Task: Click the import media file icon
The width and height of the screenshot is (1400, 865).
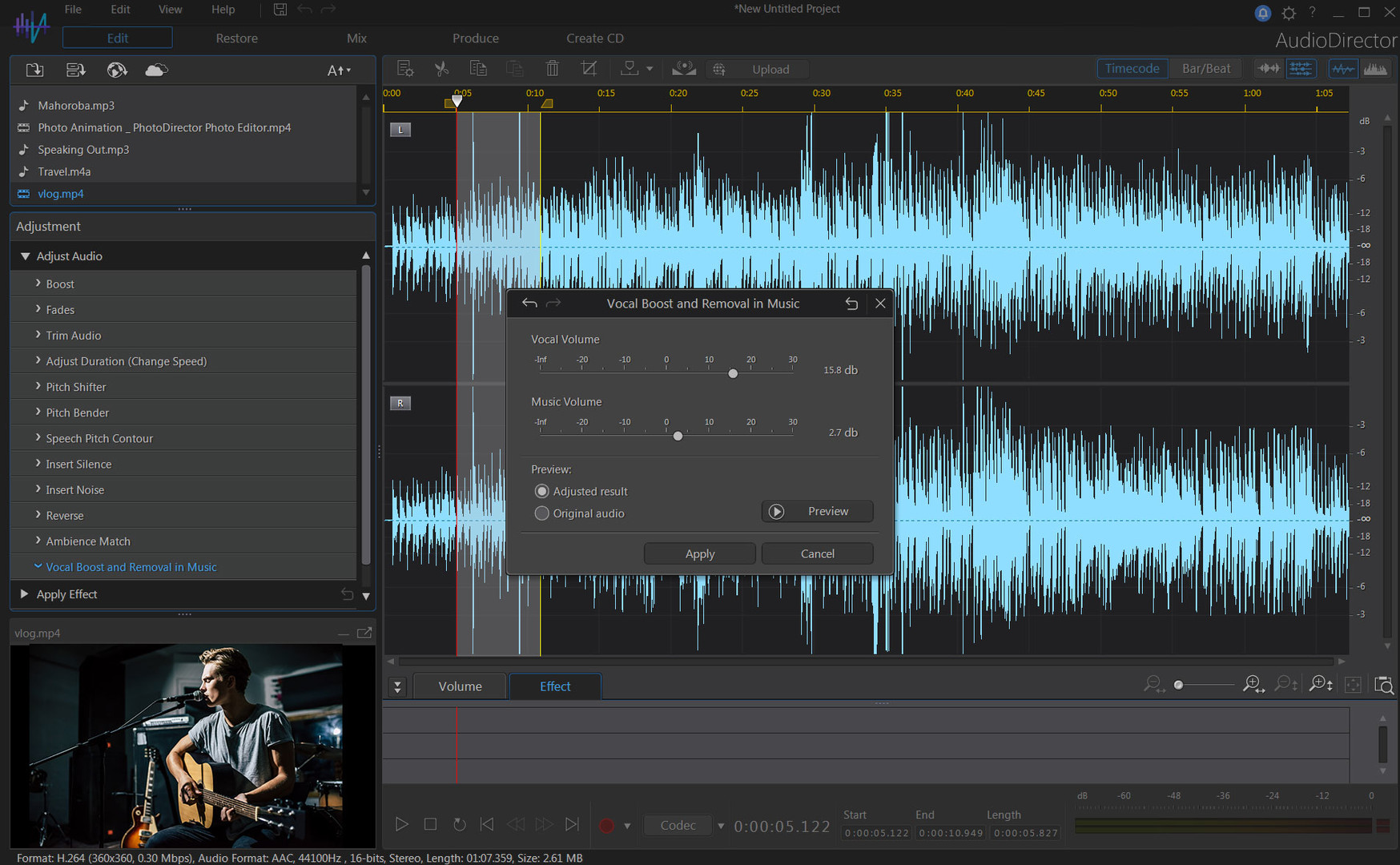Action: [34, 70]
